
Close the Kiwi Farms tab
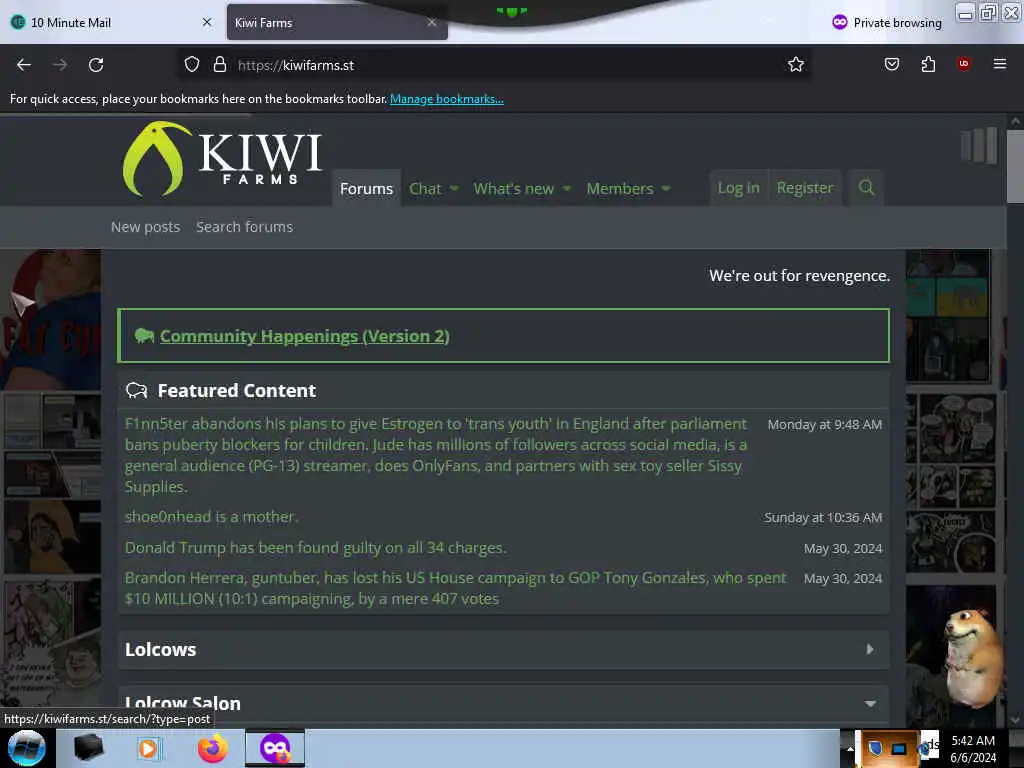click(432, 22)
